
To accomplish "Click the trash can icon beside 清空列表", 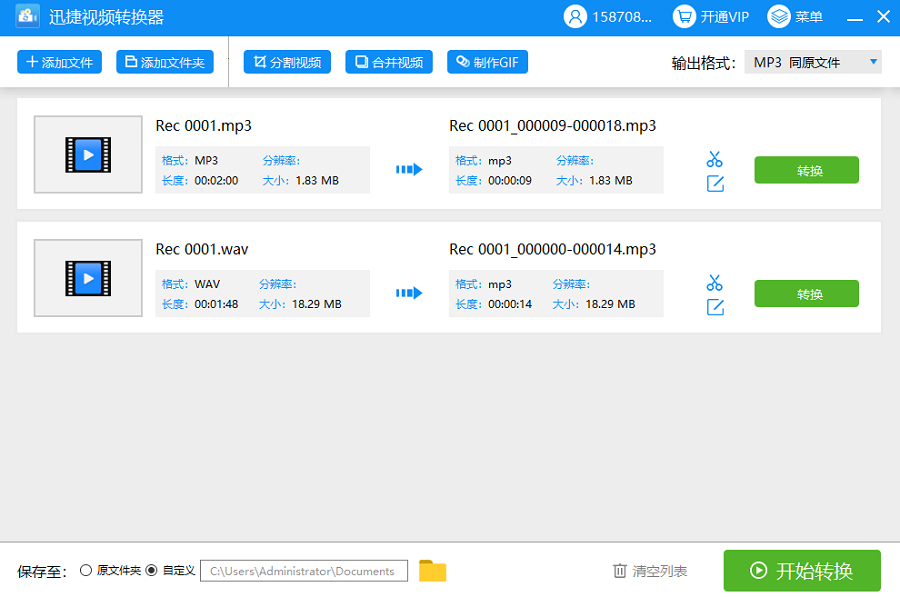I will point(620,571).
